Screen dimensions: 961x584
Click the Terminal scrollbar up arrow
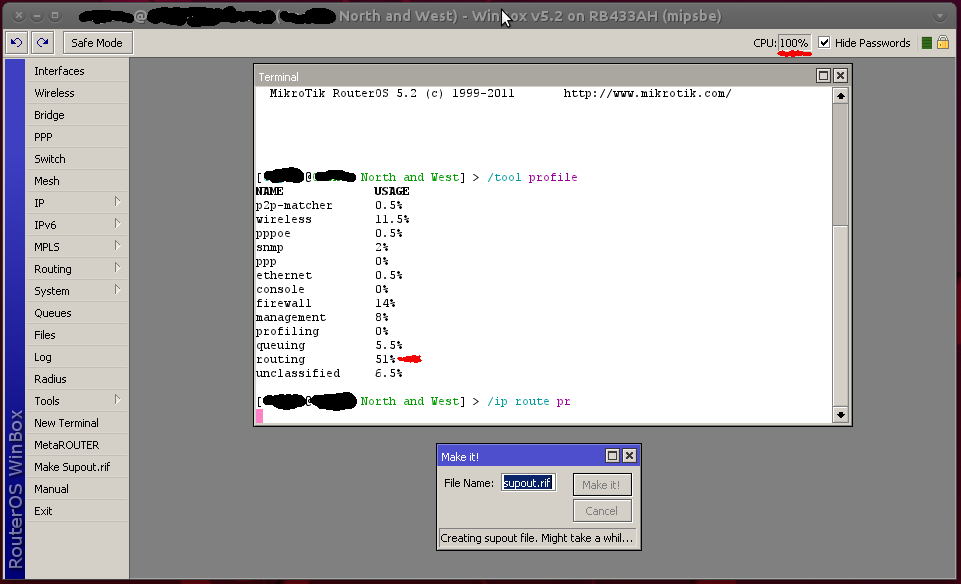click(x=840, y=96)
